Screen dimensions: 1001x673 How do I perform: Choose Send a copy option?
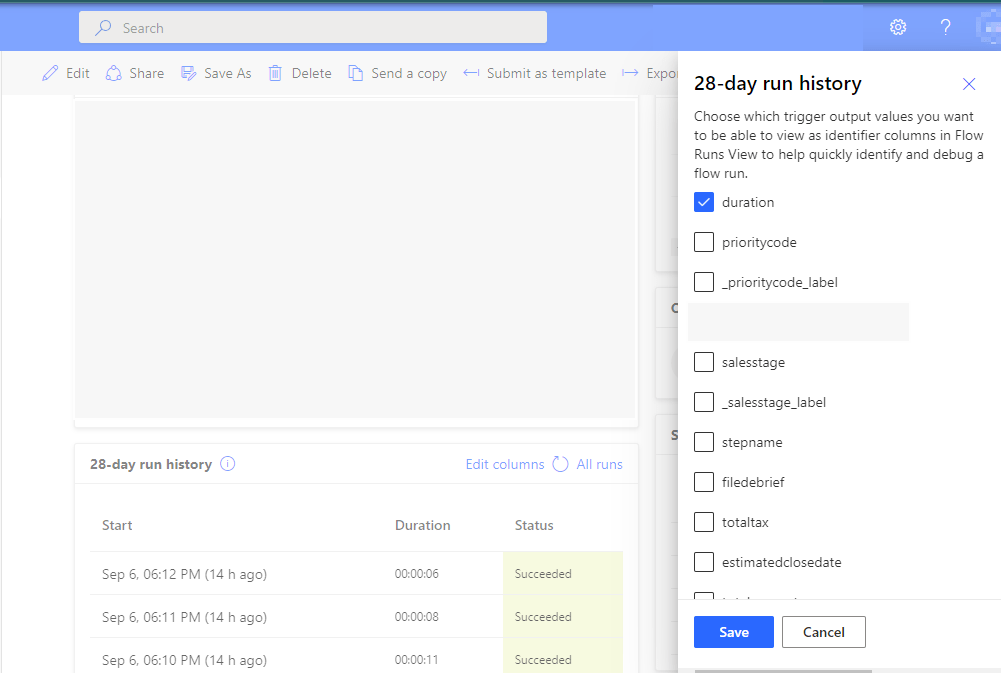click(x=397, y=73)
